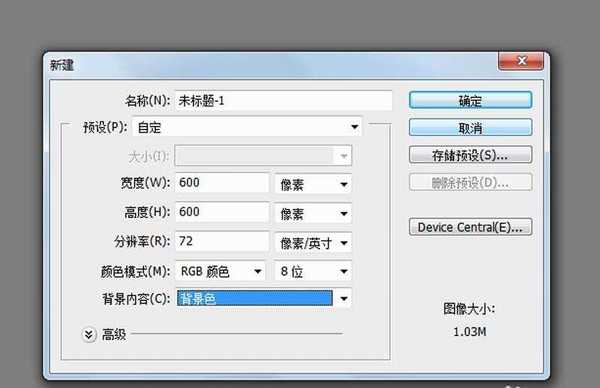Image resolution: width=600 pixels, height=388 pixels.
Task: Open the 宽度 unit dropdown 像素
Action: coord(313,184)
